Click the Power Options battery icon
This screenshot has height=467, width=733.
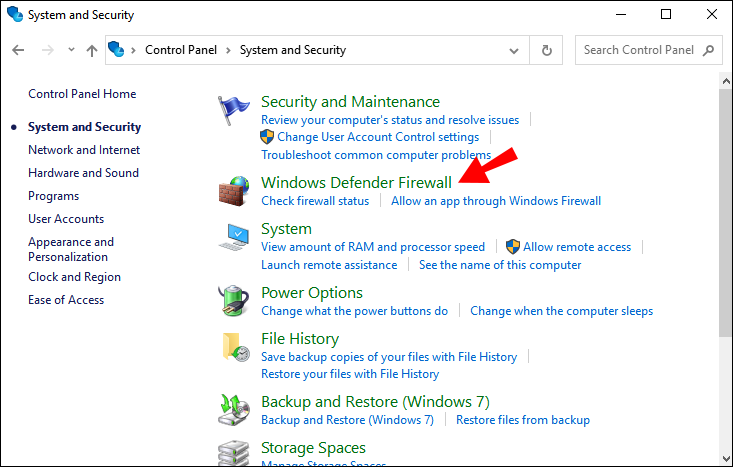pos(234,301)
